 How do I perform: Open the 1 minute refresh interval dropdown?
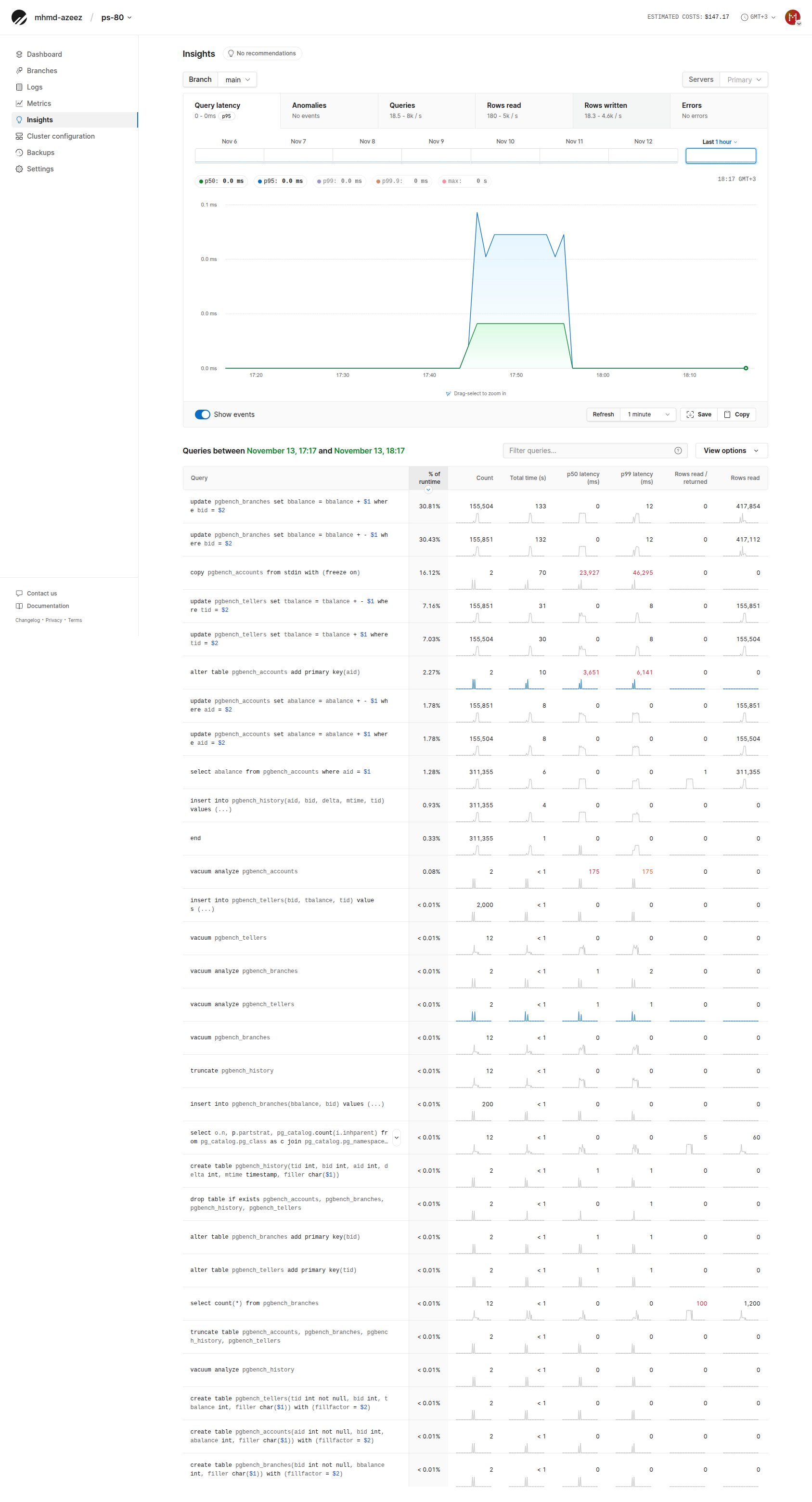tap(648, 414)
